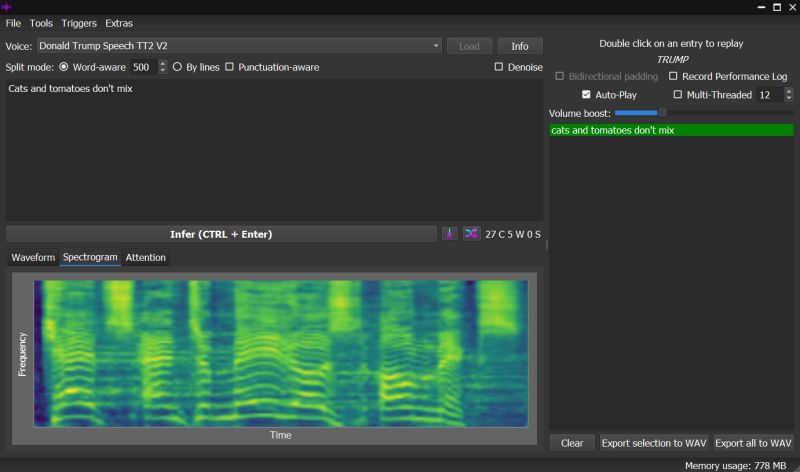Click the purple microphone icon beside Infer
Image resolution: width=800 pixels, height=472 pixels.
(x=449, y=234)
